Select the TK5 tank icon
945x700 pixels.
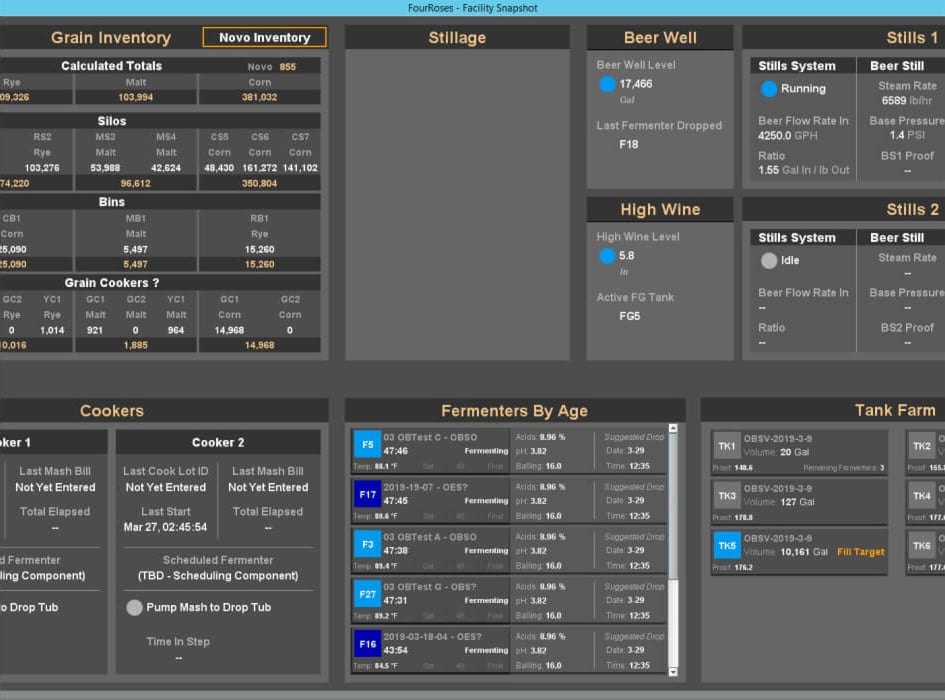(726, 545)
